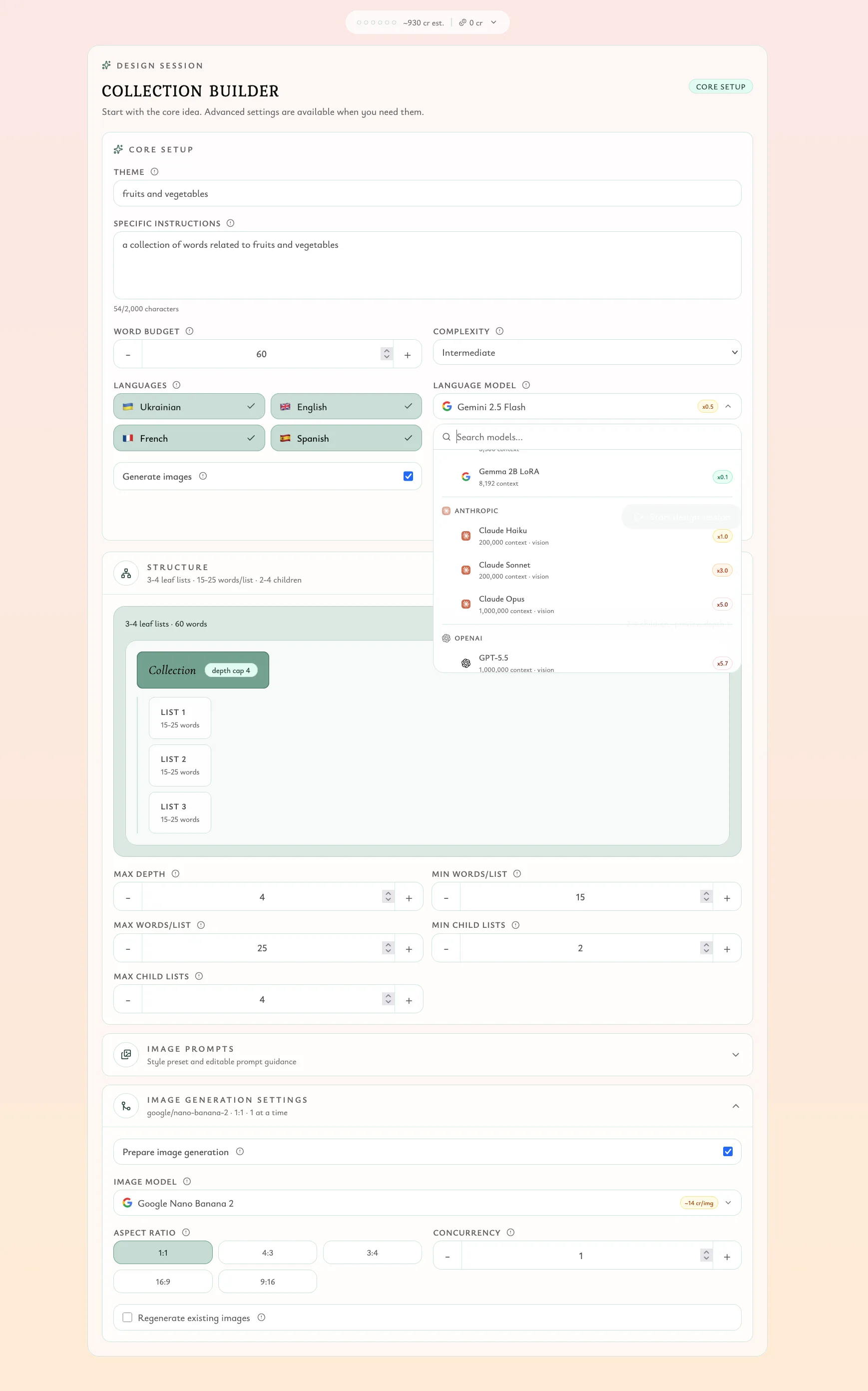Click the Concurrency info icon
868x1391 pixels.
(x=510, y=1232)
